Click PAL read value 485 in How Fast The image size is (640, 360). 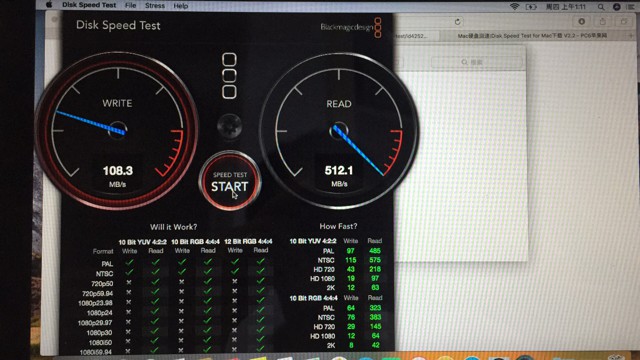click(x=375, y=251)
